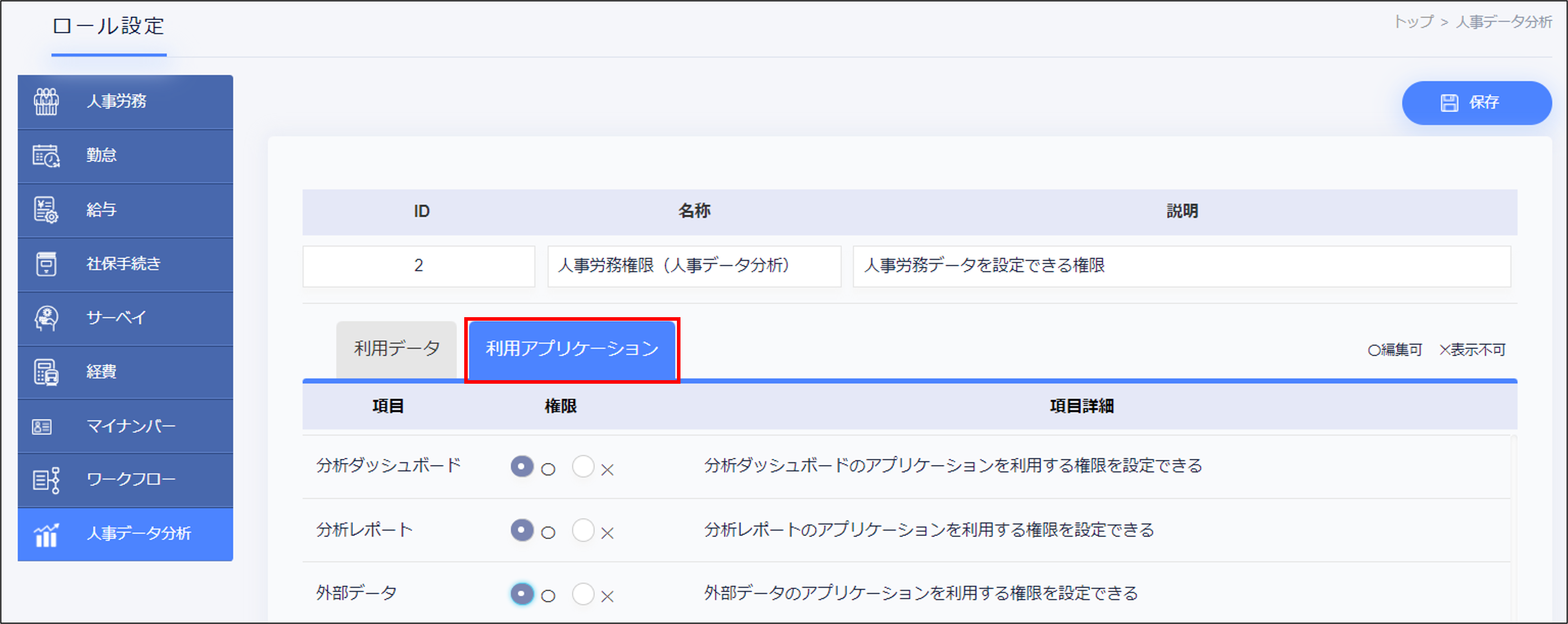Click the マイナンバー ID card icon

(x=42, y=426)
